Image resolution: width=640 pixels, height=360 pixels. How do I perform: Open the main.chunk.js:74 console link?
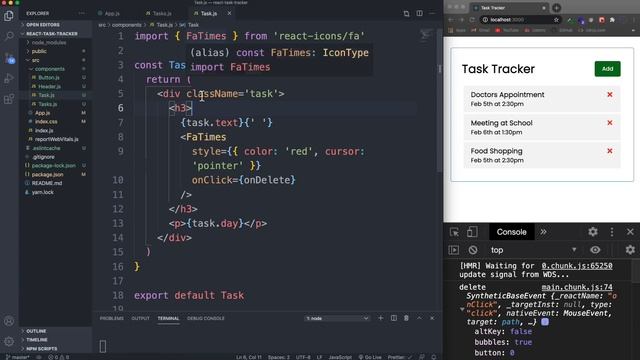pos(577,287)
